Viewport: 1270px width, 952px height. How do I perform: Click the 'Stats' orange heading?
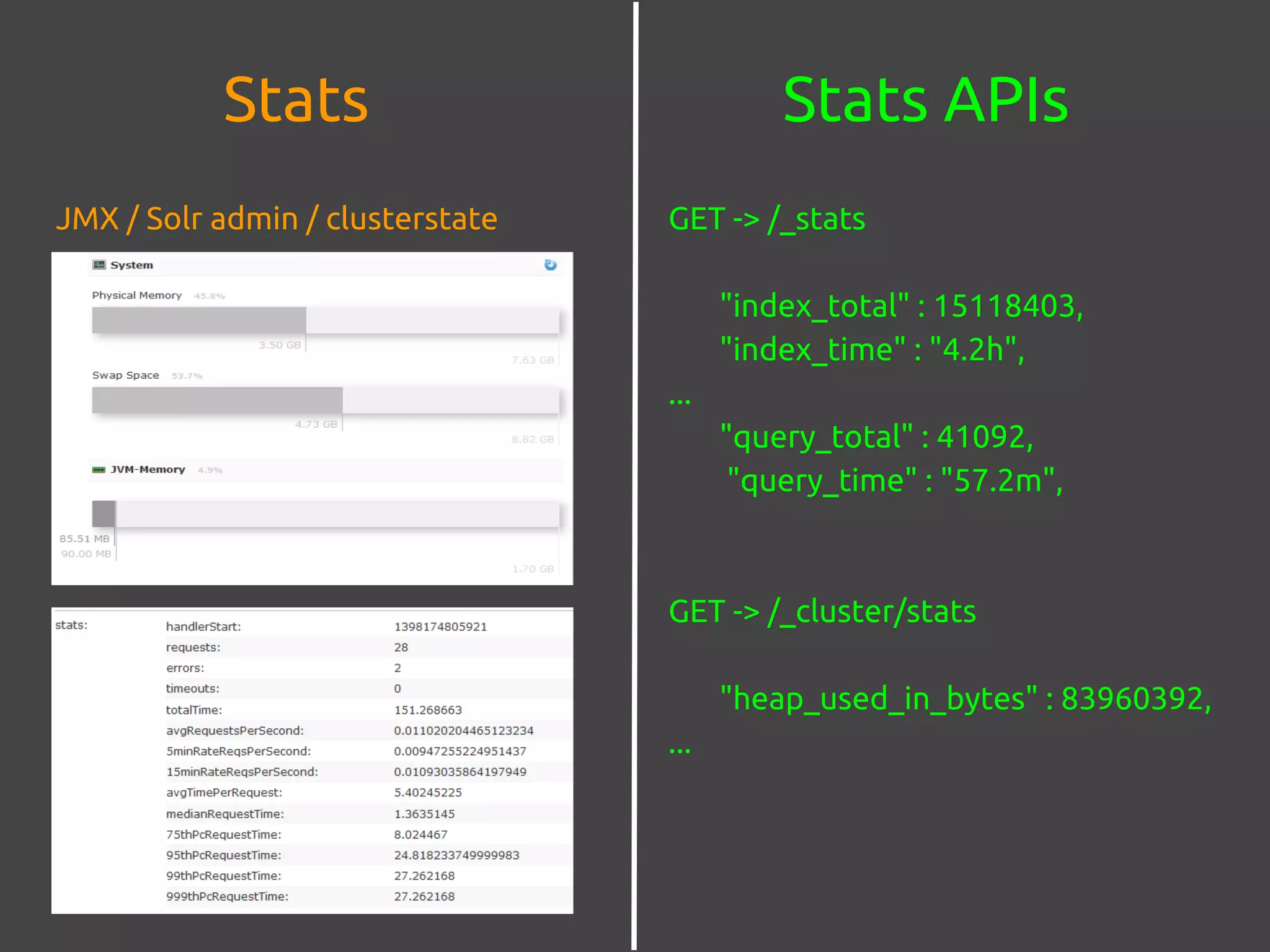296,100
